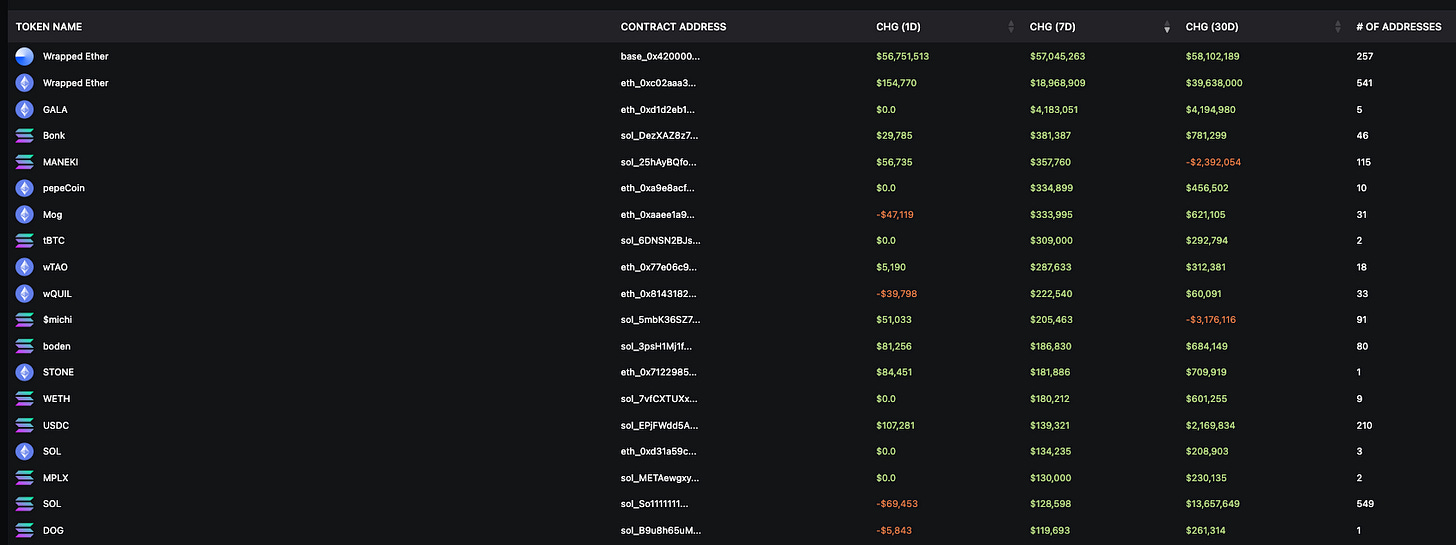Click the CHG (30D) header label

(1211, 26)
